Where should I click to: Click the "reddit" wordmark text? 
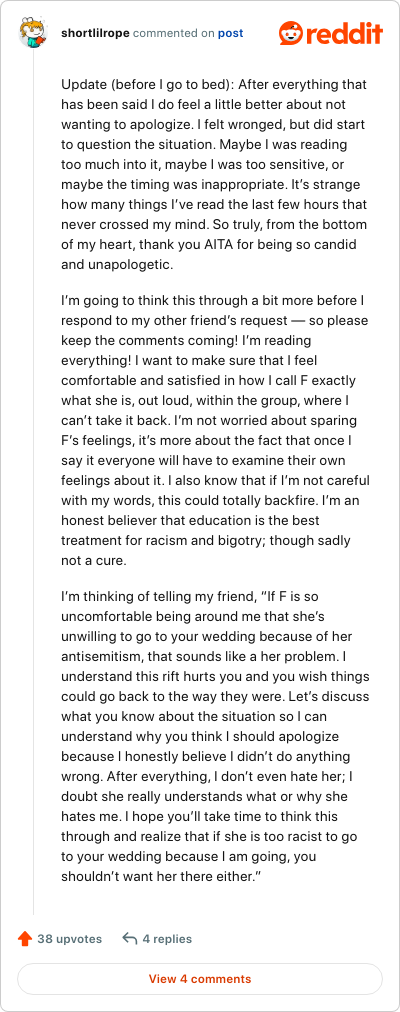343,33
